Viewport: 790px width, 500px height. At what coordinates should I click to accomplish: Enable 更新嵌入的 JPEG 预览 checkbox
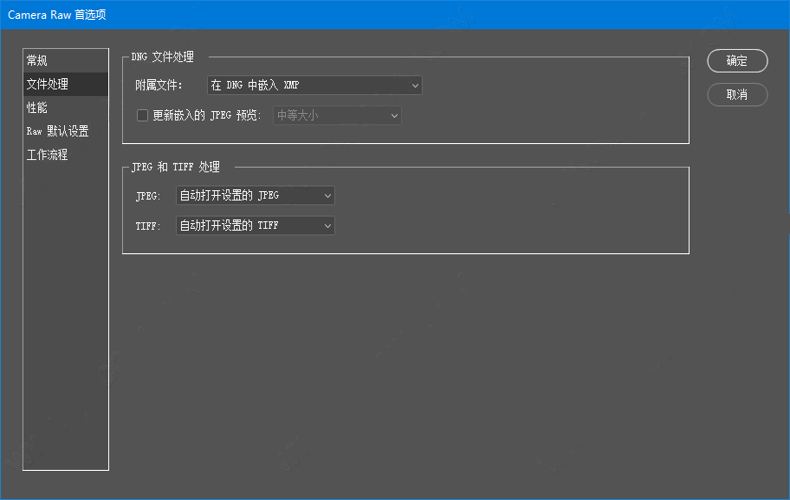(143, 115)
